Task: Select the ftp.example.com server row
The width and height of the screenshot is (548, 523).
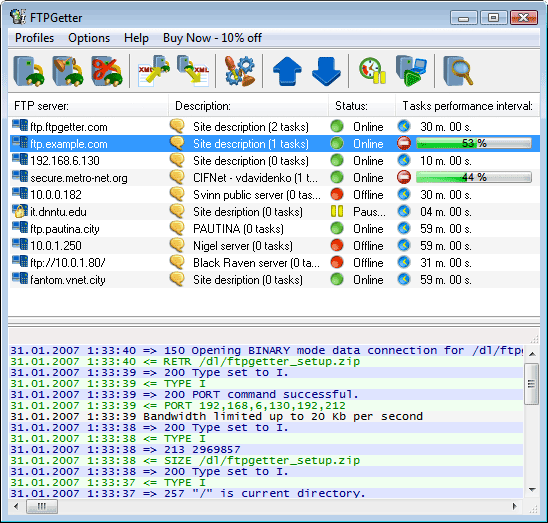Action: 275,143
